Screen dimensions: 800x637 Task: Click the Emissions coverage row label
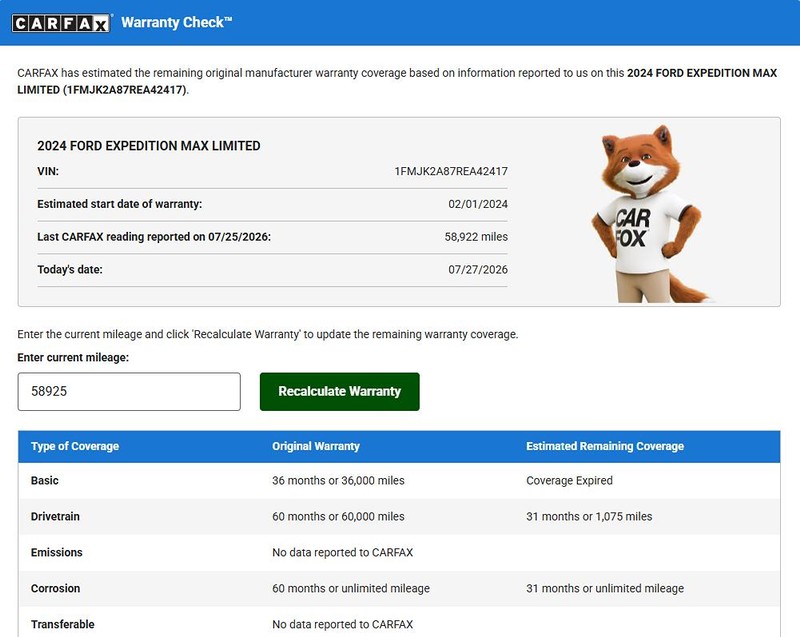click(57, 552)
